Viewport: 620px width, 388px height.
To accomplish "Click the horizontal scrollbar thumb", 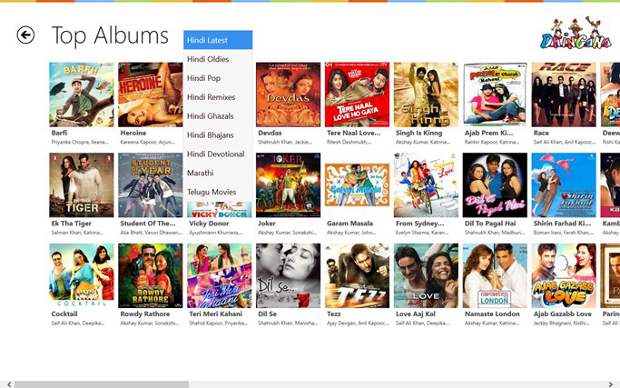I will click(x=102, y=384).
